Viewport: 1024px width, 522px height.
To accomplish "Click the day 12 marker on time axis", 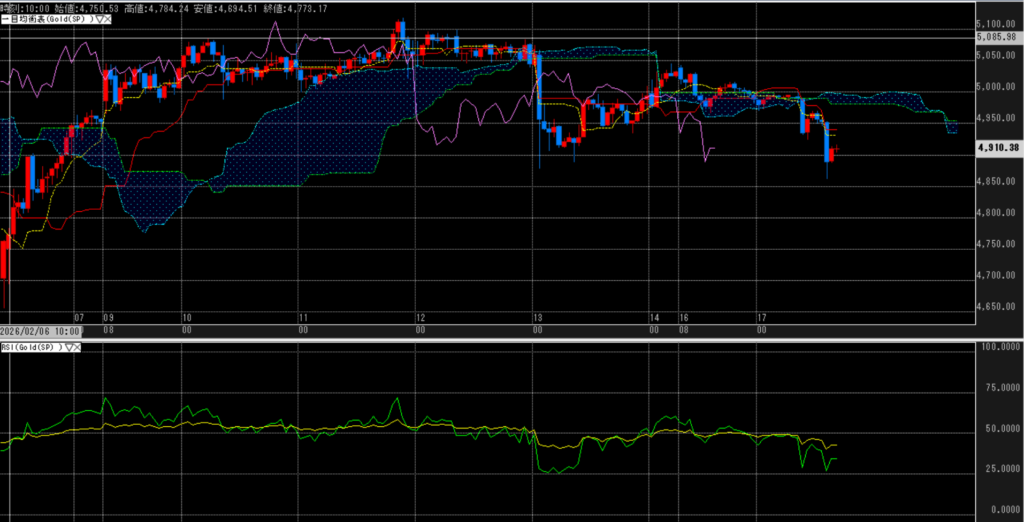I will click(x=420, y=317).
